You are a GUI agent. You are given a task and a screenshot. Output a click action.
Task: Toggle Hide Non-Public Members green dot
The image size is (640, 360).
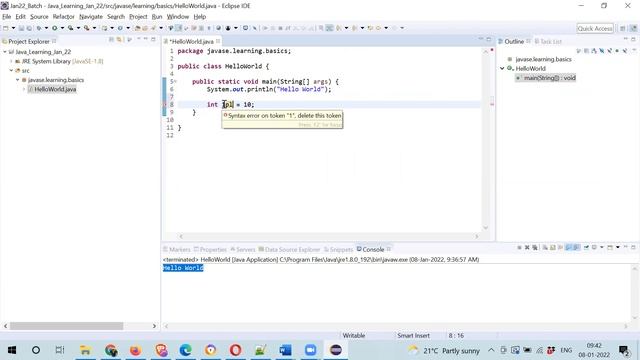617,51
